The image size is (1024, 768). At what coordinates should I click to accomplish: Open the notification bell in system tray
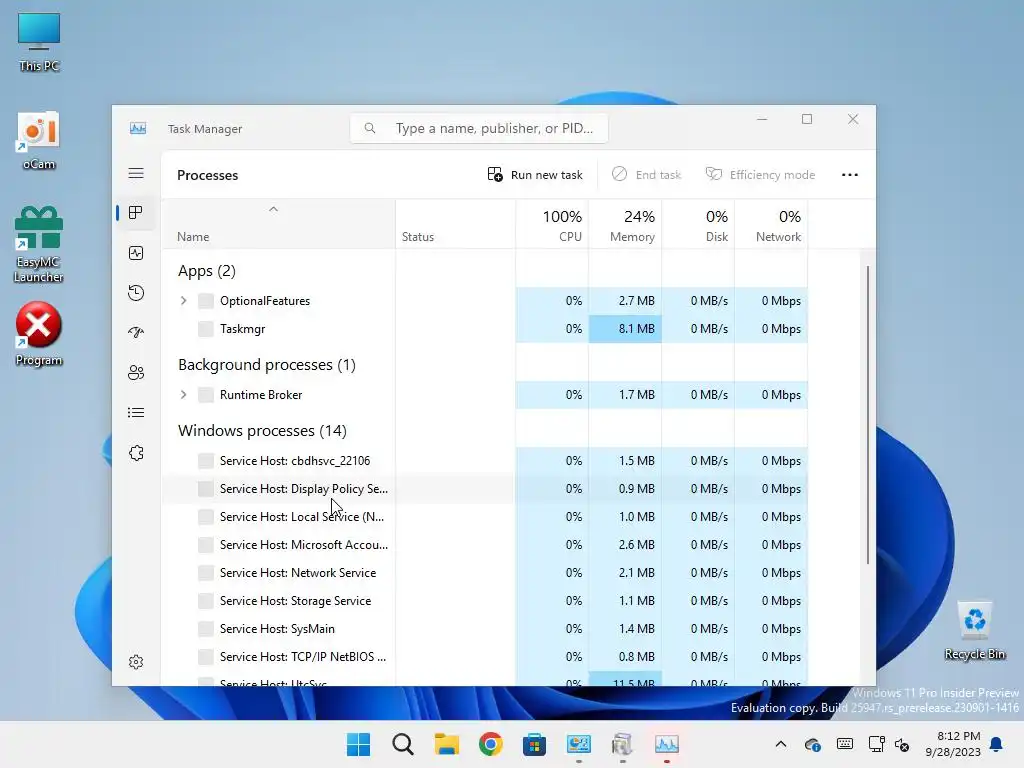(997, 744)
